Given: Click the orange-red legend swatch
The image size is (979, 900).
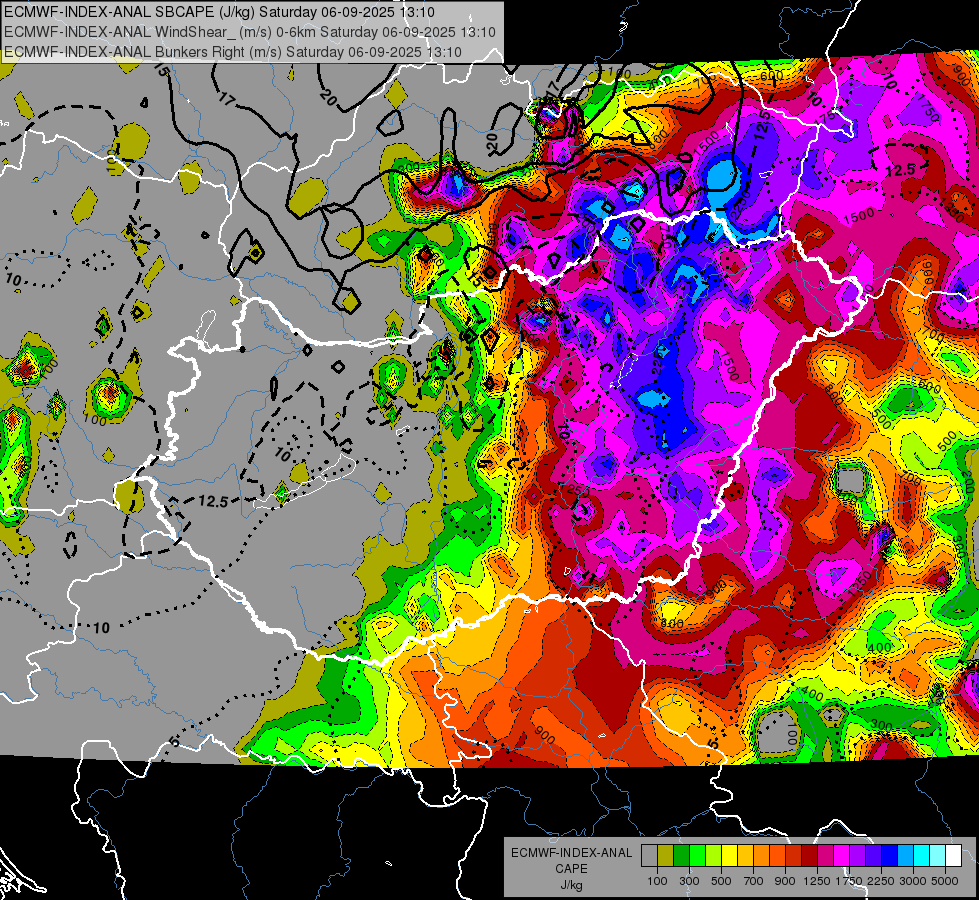Looking at the screenshot, I should (777, 855).
